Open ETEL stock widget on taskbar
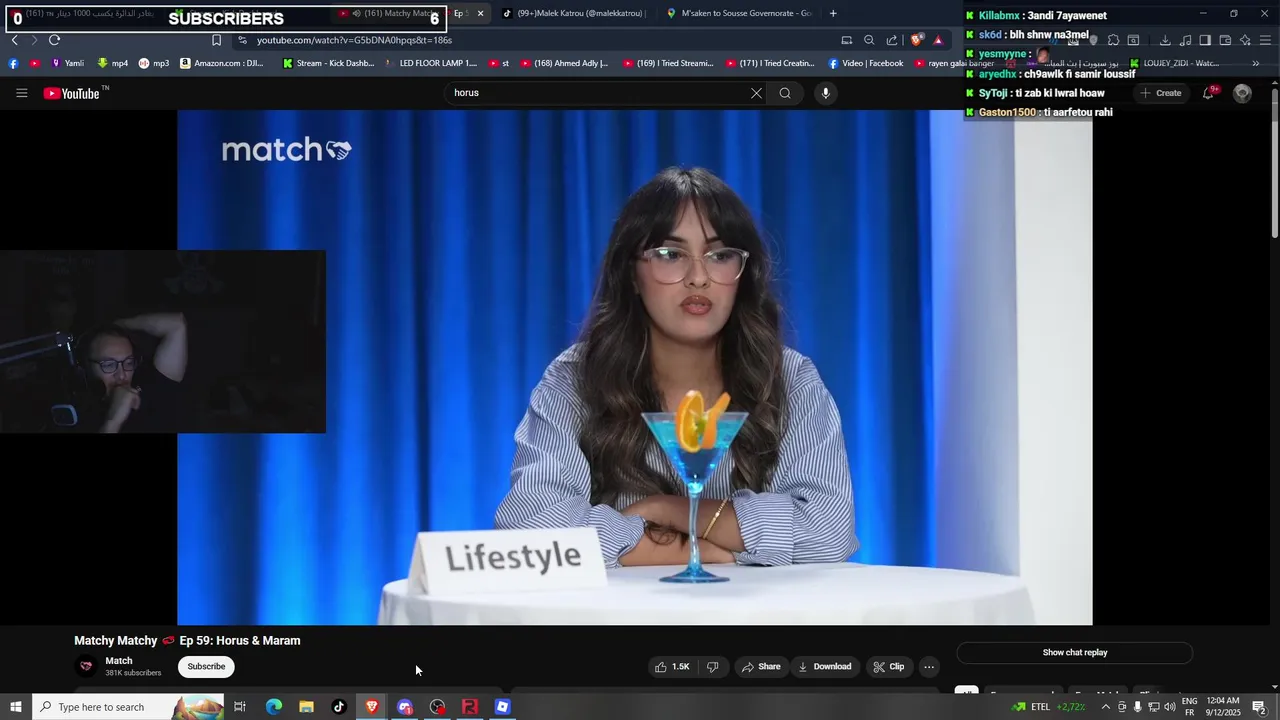1280x720 pixels. 1049,707
